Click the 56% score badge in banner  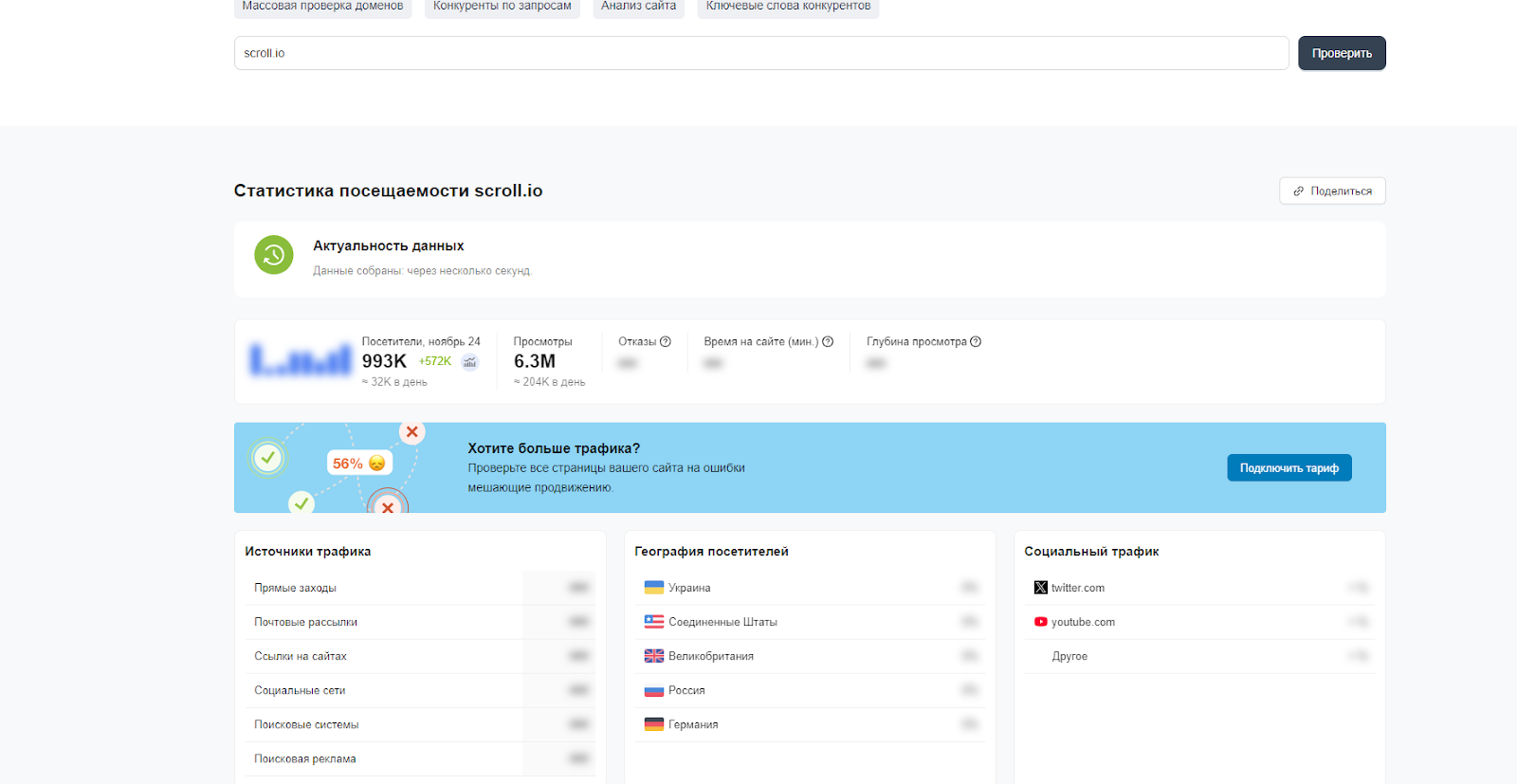[358, 463]
